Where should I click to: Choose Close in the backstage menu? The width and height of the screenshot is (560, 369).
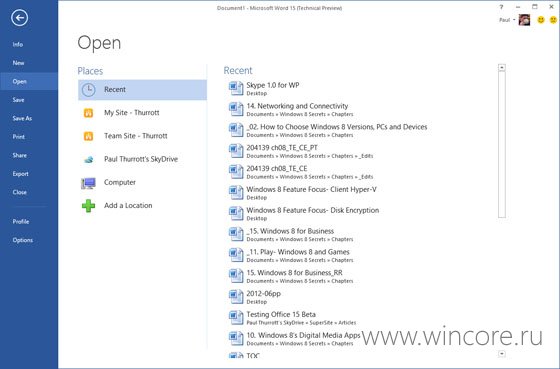tap(20, 192)
